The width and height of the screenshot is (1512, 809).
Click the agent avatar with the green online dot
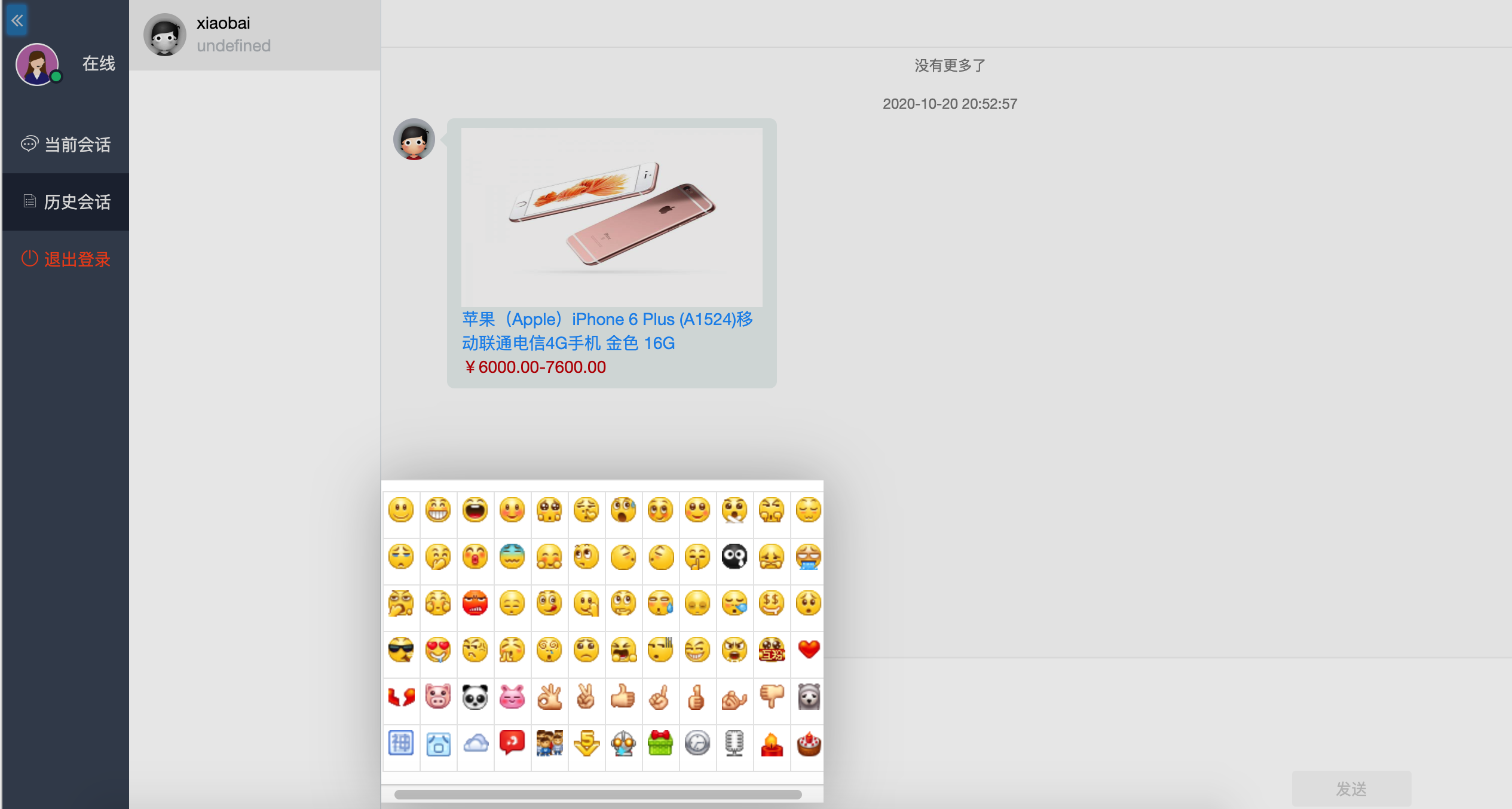coord(38,64)
